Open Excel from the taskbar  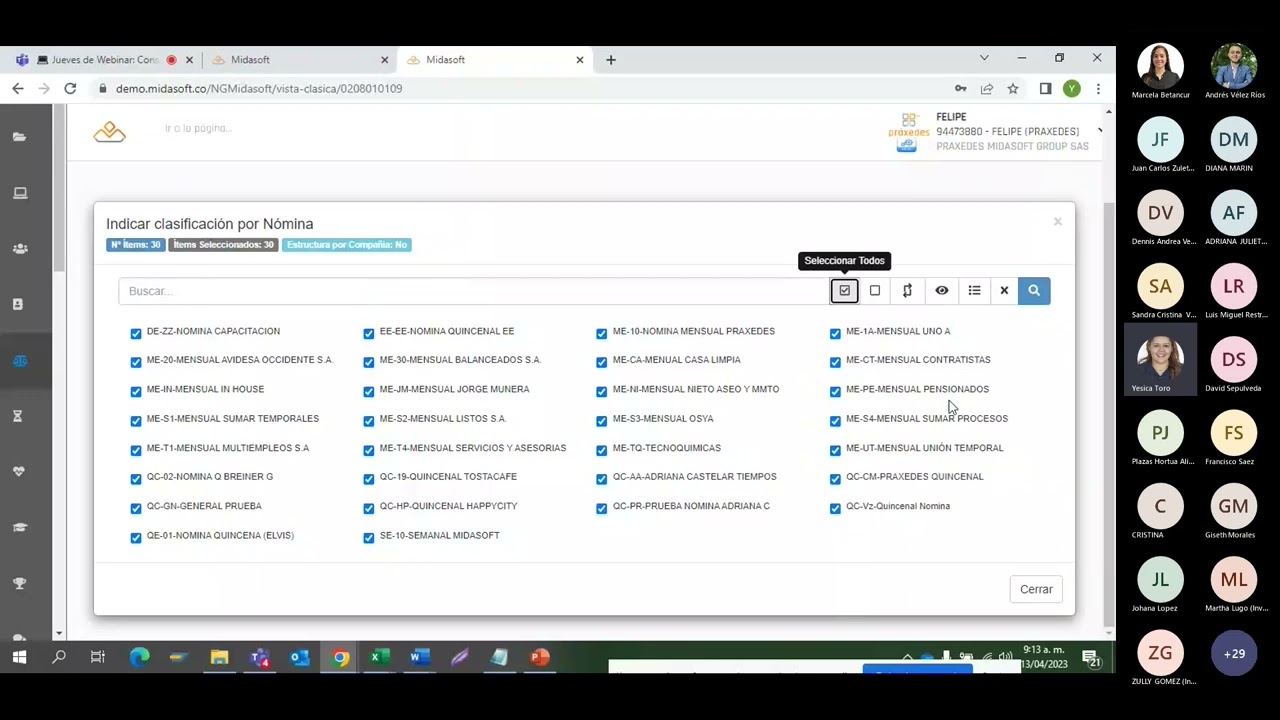(x=379, y=657)
